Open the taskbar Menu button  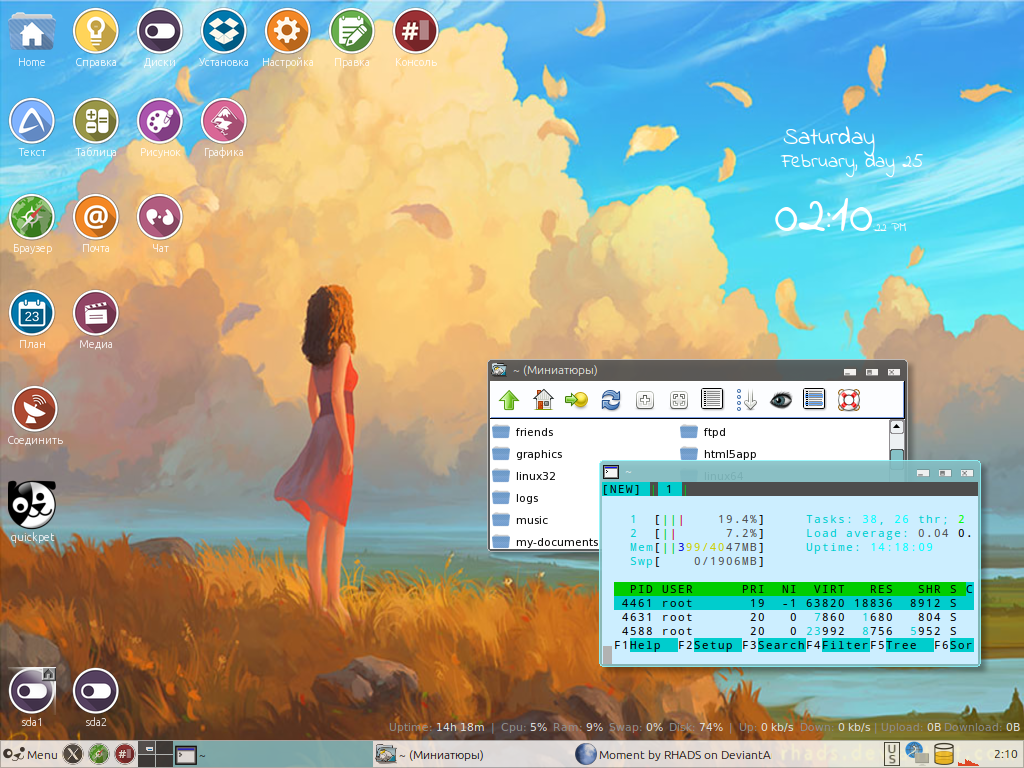click(30, 754)
